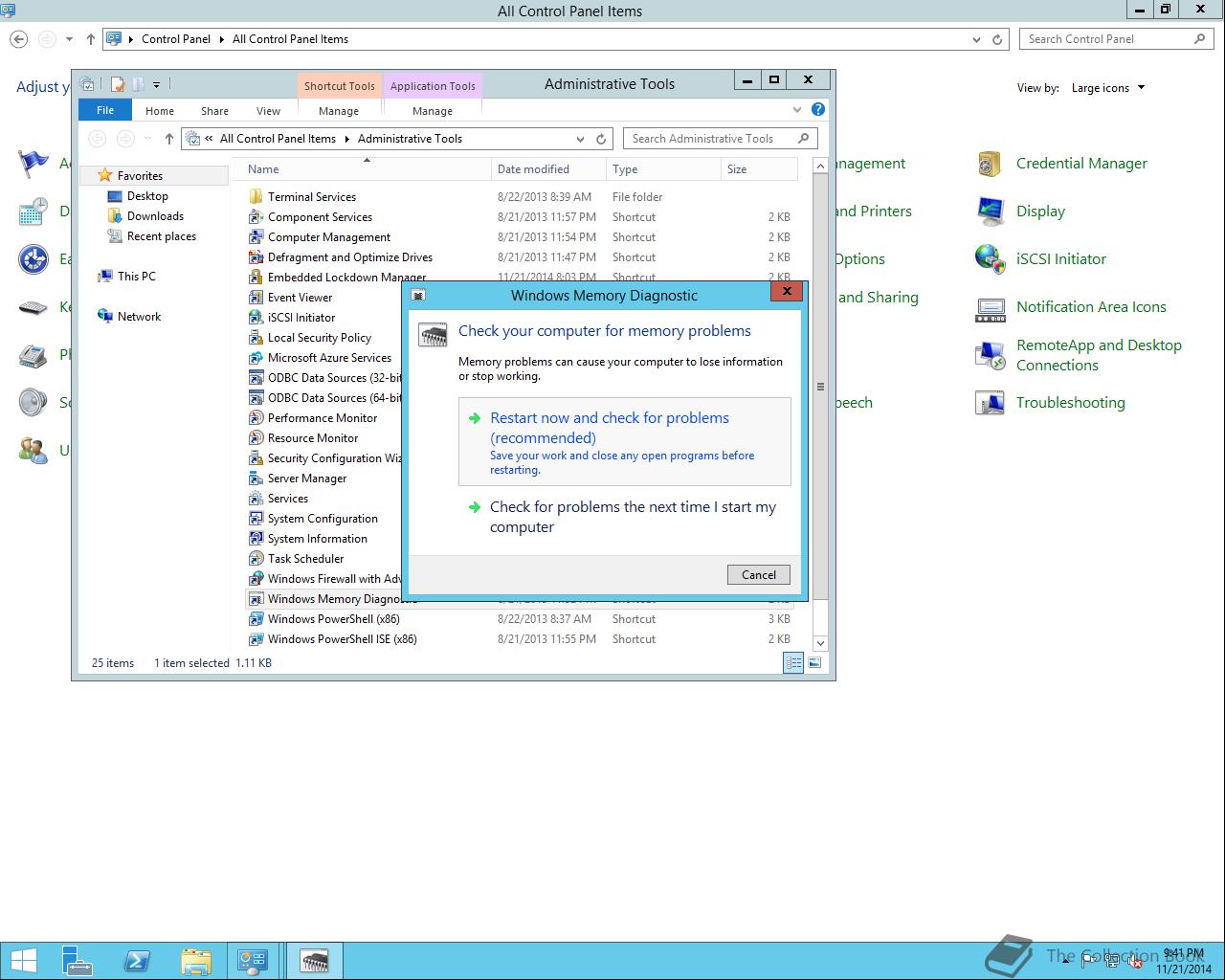Switch to Memory Diagnostic taskbar icon

314,961
